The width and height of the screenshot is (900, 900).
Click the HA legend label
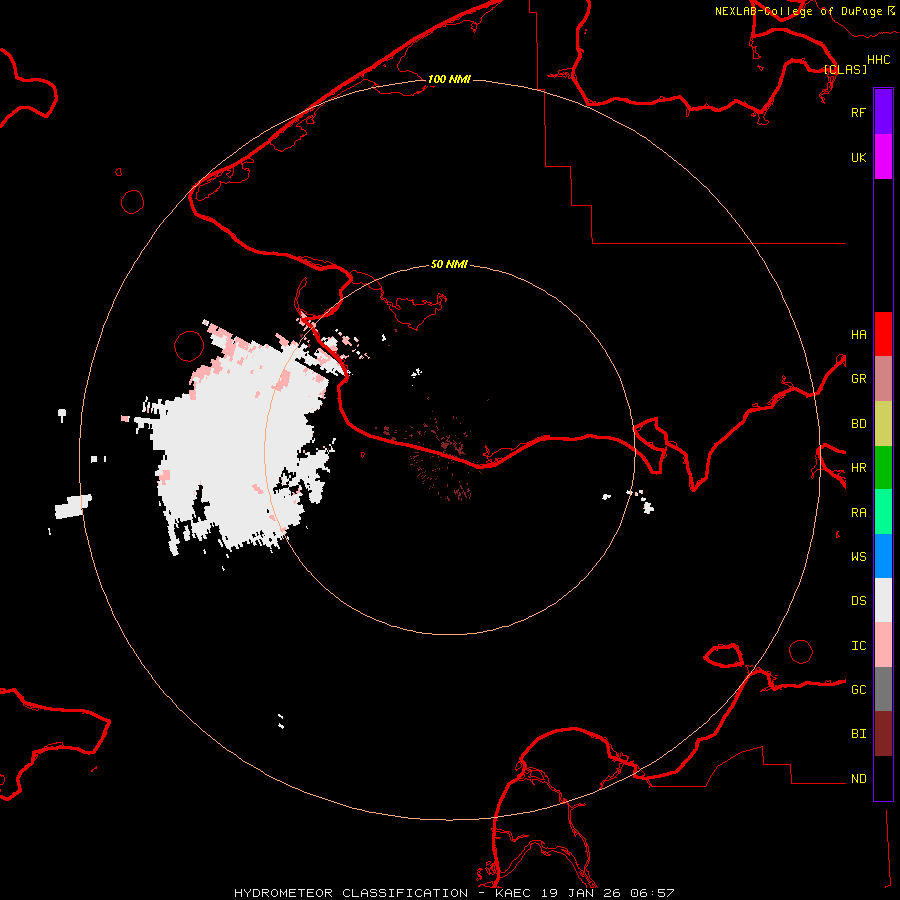click(858, 335)
